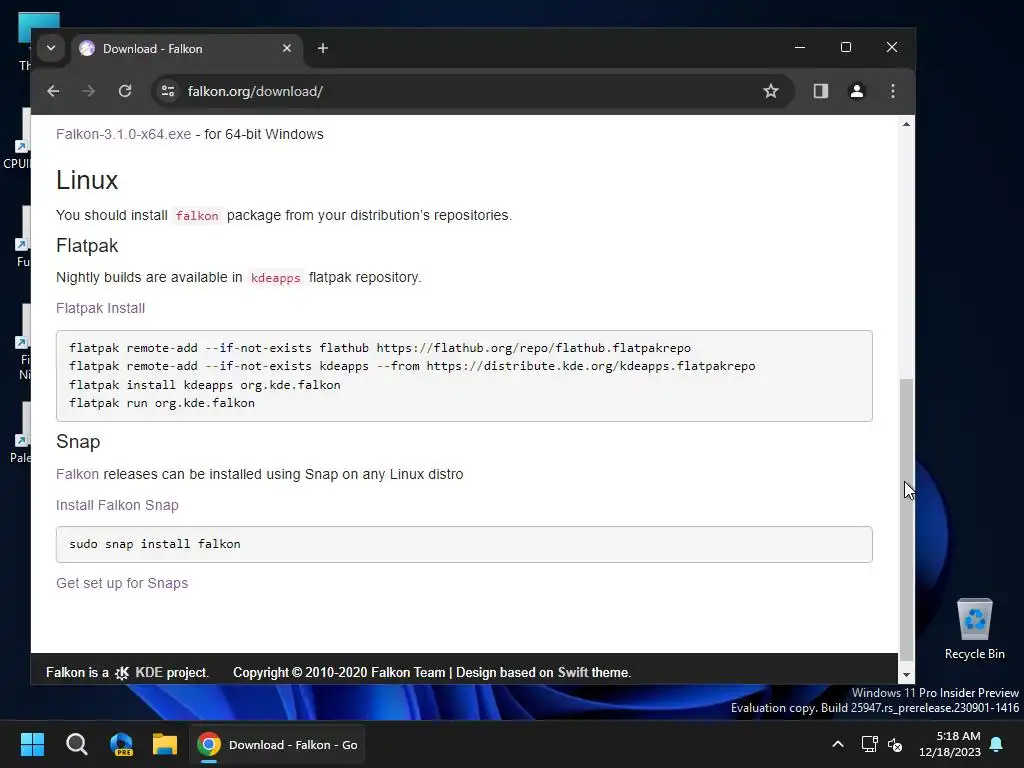Screen dimensions: 1024x768
Task: Open the clock showing 5:18 AM
Action: (950, 744)
